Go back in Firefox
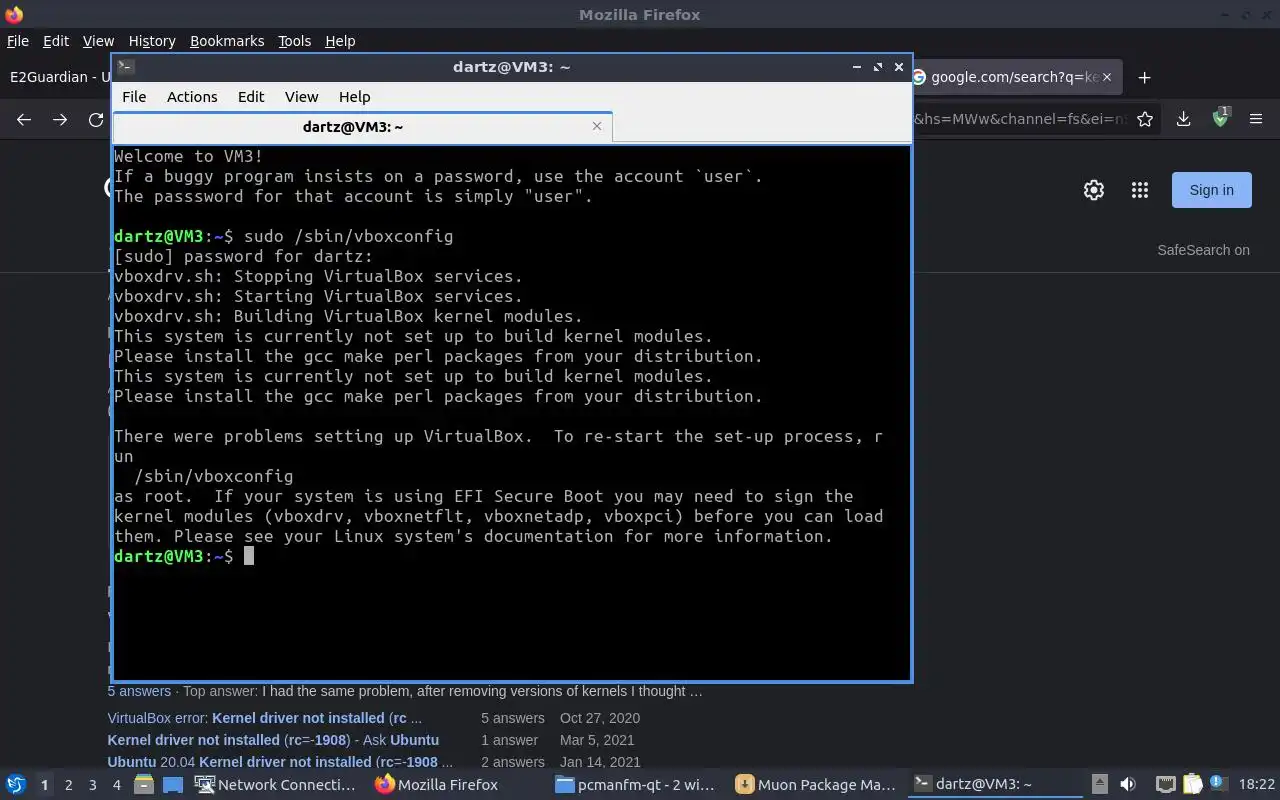The image size is (1280, 800). tap(24, 119)
